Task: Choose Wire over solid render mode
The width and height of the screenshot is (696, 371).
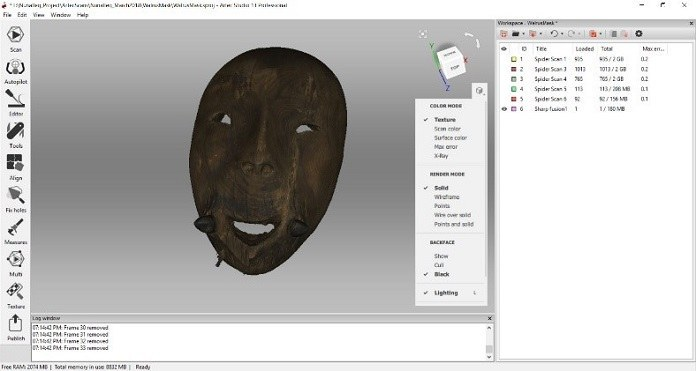Action: pyautogui.click(x=452, y=215)
